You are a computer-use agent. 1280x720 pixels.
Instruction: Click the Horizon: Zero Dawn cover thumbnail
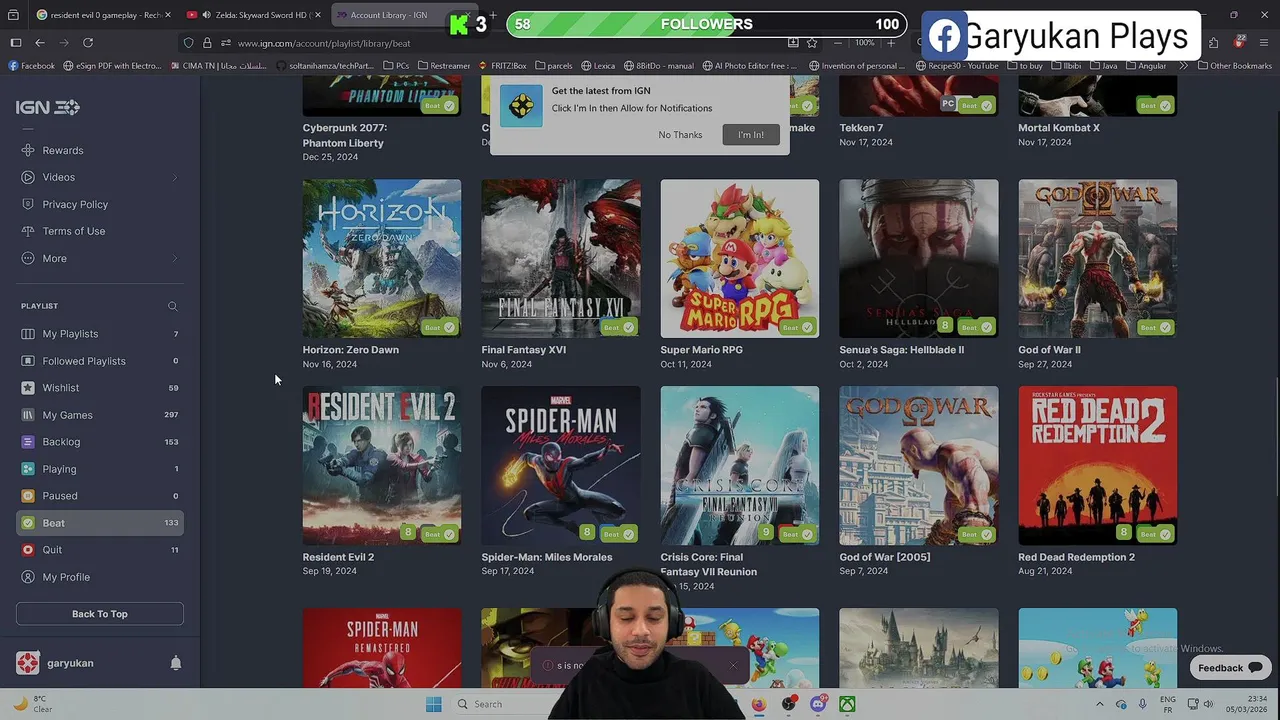coord(382,259)
